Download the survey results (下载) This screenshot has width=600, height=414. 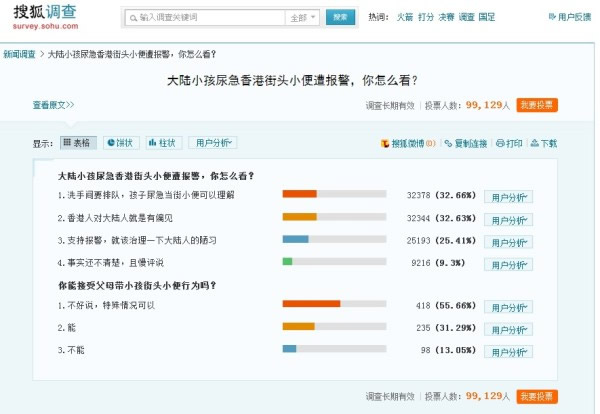pos(544,144)
